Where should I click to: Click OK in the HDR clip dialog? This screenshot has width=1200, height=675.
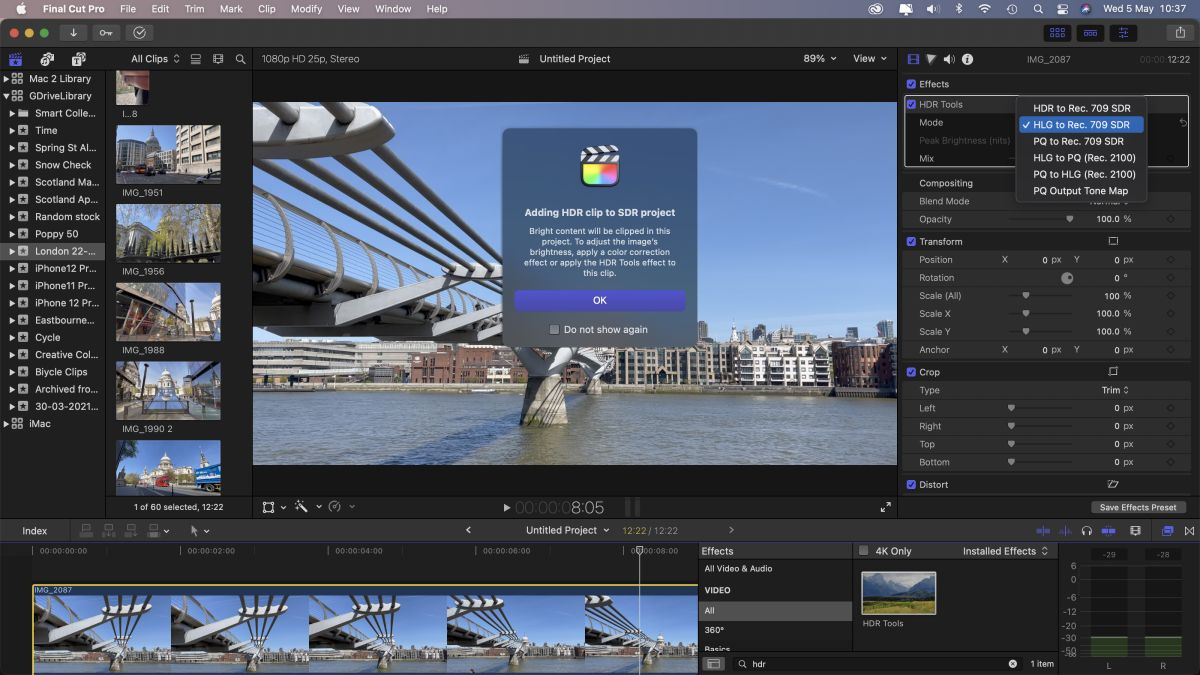pyautogui.click(x=600, y=300)
